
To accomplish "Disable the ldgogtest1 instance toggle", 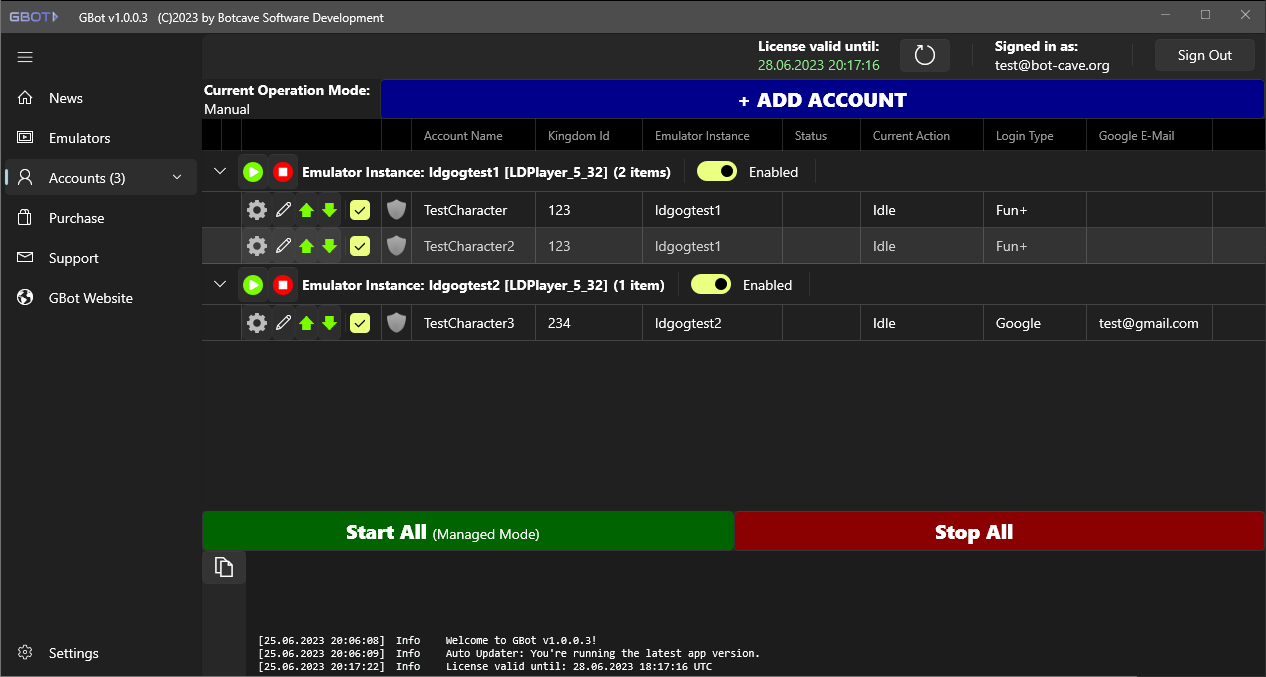I will 716,171.
